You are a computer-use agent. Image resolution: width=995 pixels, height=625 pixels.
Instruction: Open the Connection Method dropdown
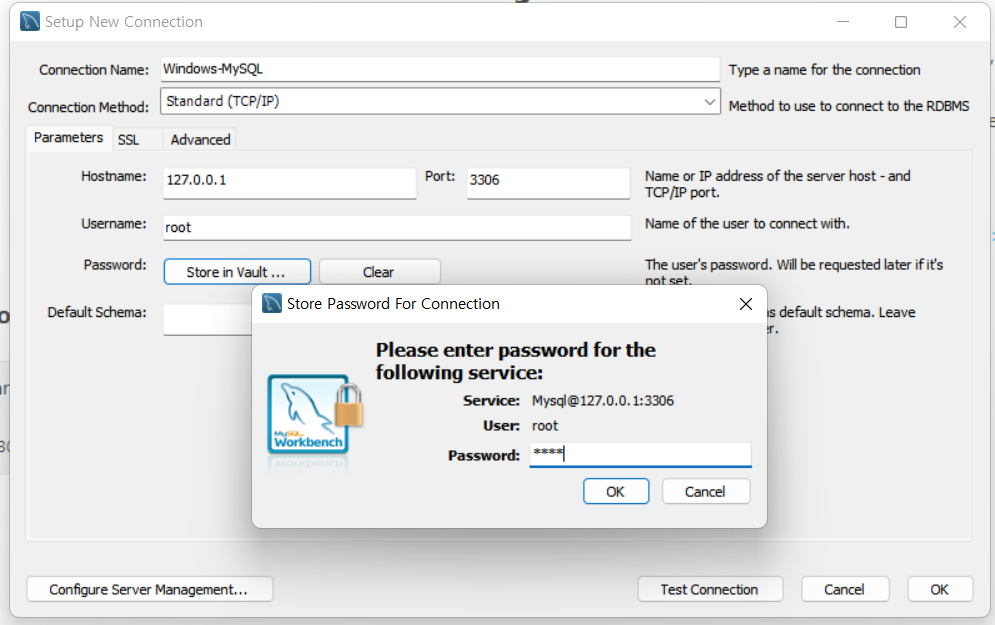440,102
